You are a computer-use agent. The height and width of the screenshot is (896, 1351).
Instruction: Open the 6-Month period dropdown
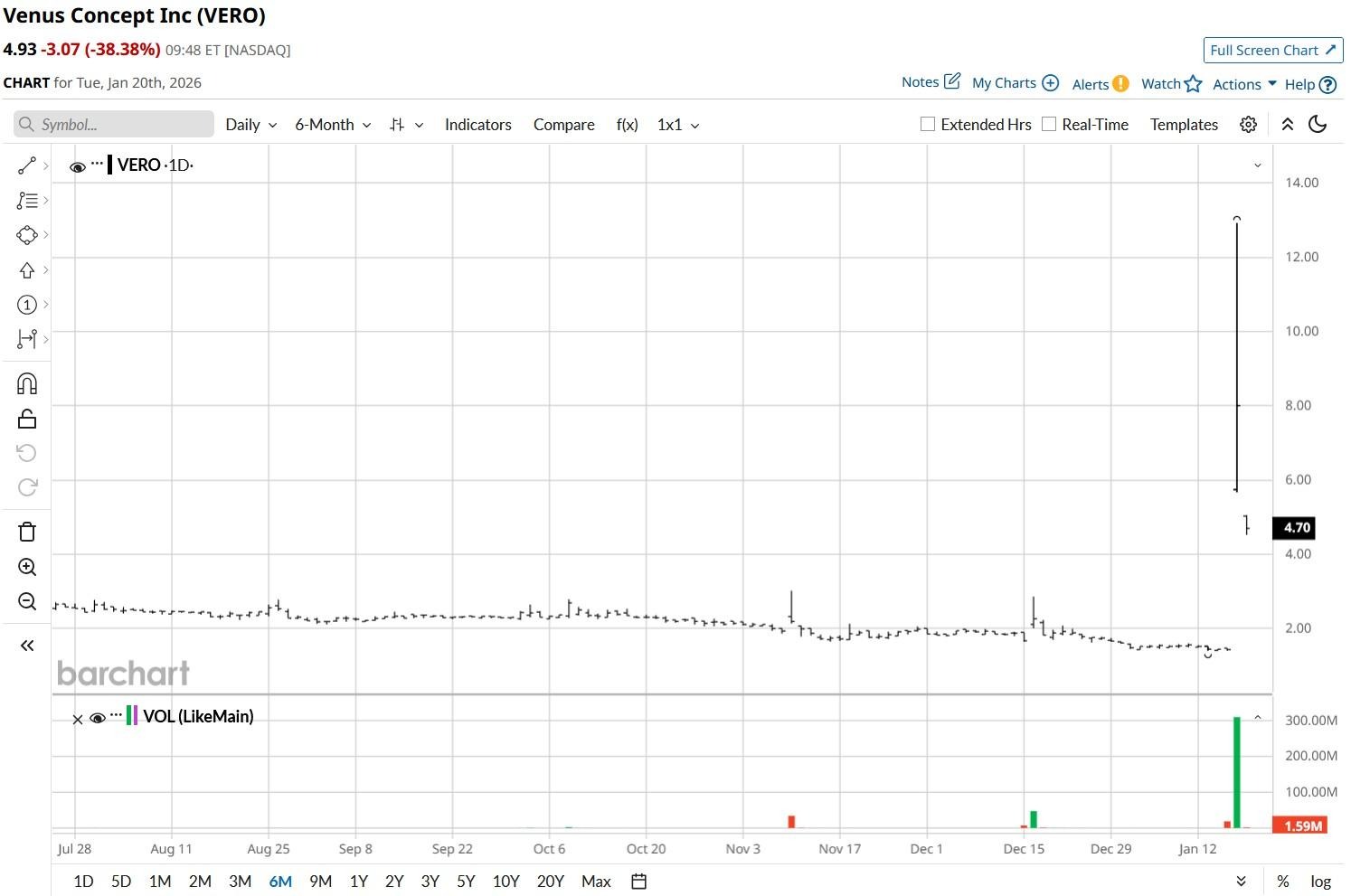[333, 125]
